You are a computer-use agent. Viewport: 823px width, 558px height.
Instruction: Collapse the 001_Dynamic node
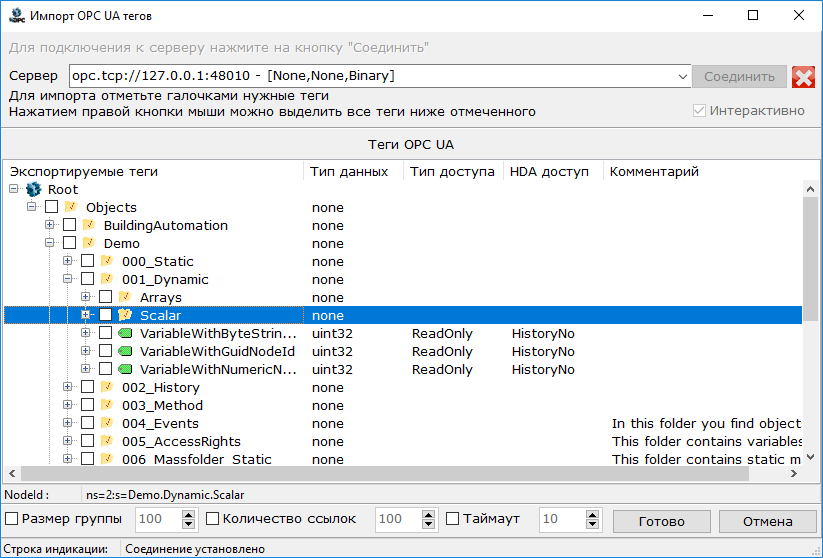tap(68, 278)
